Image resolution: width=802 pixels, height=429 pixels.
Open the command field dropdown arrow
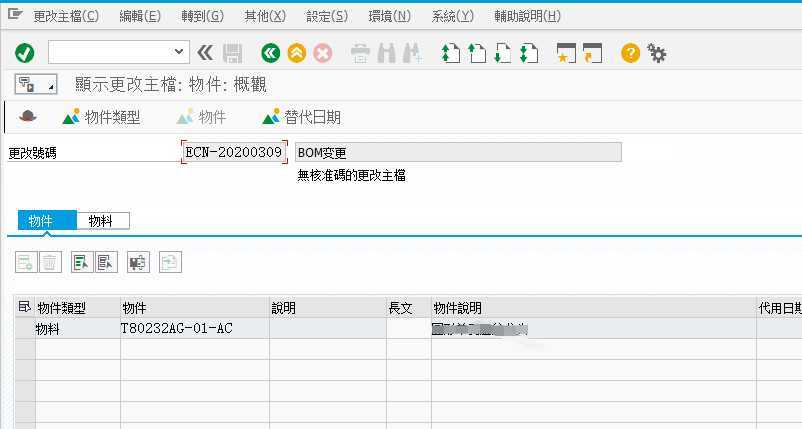coord(179,52)
